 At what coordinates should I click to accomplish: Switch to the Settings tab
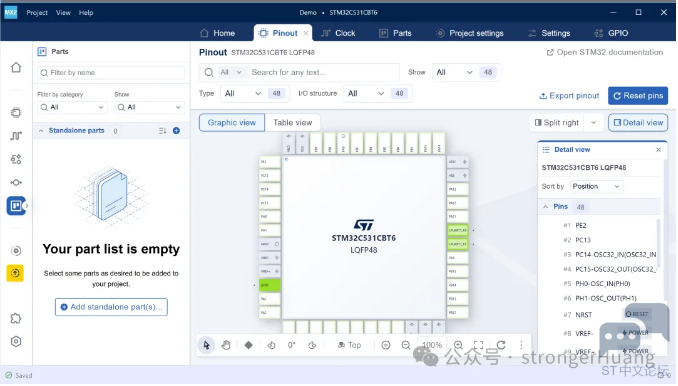550,33
